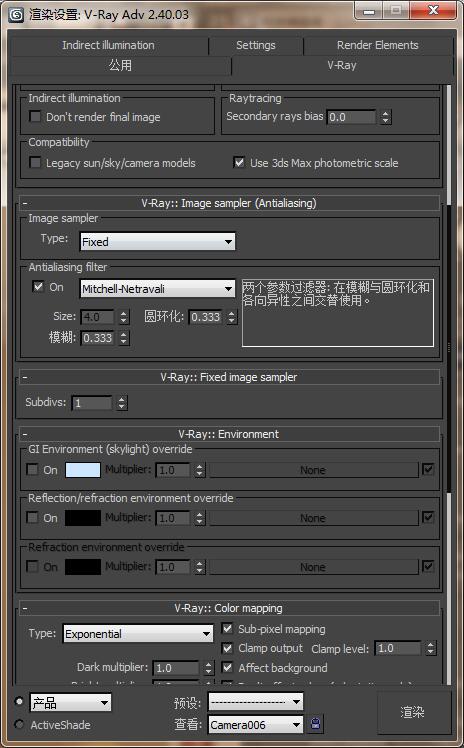Toggle map enable checkbox for GI Environment
This screenshot has height=748, width=464.
coord(428,469)
